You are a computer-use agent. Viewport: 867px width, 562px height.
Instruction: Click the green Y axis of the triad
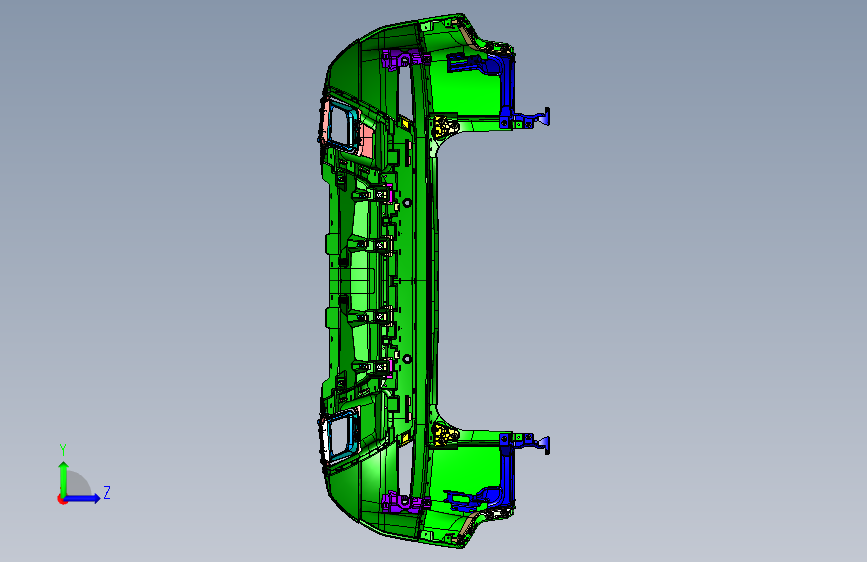click(64, 478)
